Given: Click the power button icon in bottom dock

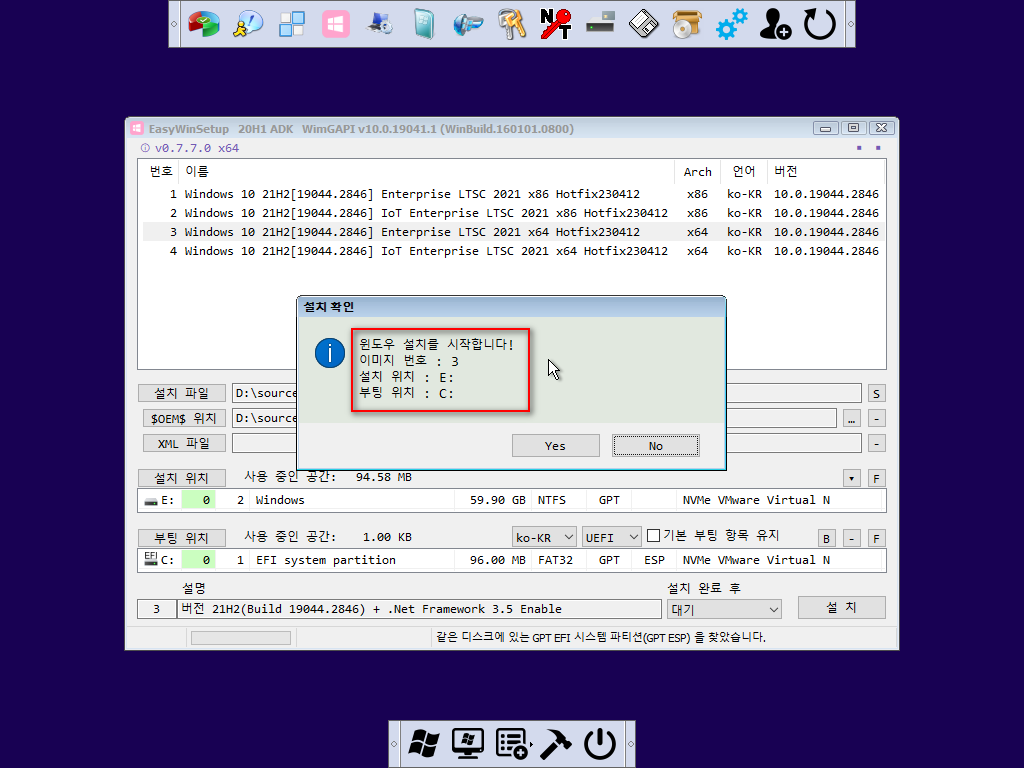Looking at the screenshot, I should [600, 744].
